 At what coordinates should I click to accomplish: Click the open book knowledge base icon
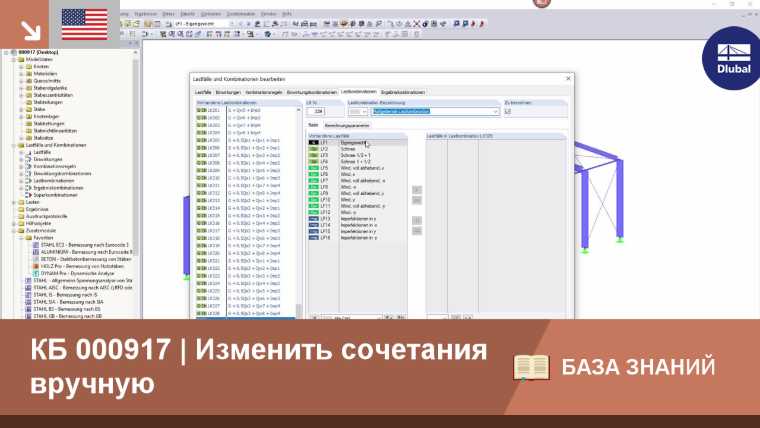pos(531,367)
